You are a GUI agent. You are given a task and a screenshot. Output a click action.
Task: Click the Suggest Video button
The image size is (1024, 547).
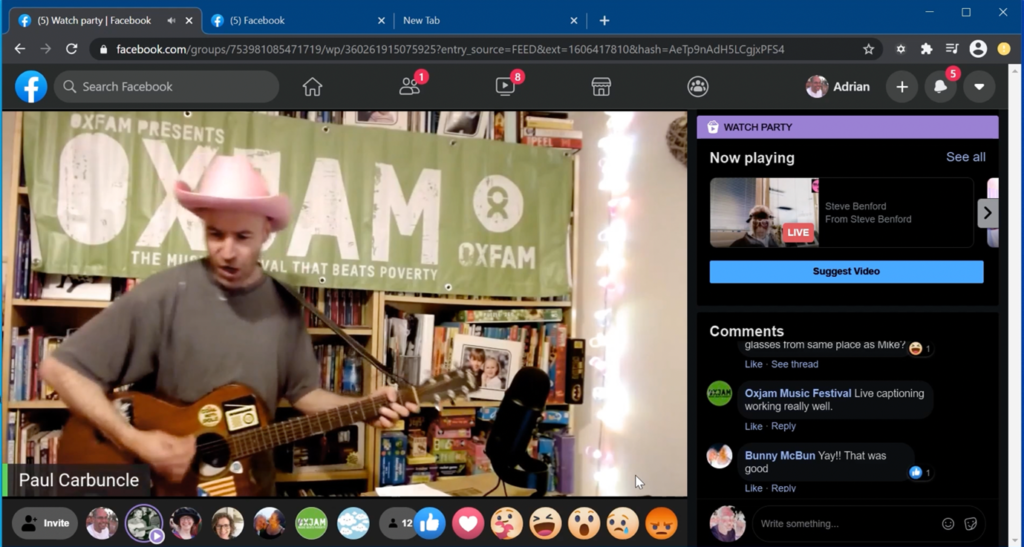pos(846,271)
